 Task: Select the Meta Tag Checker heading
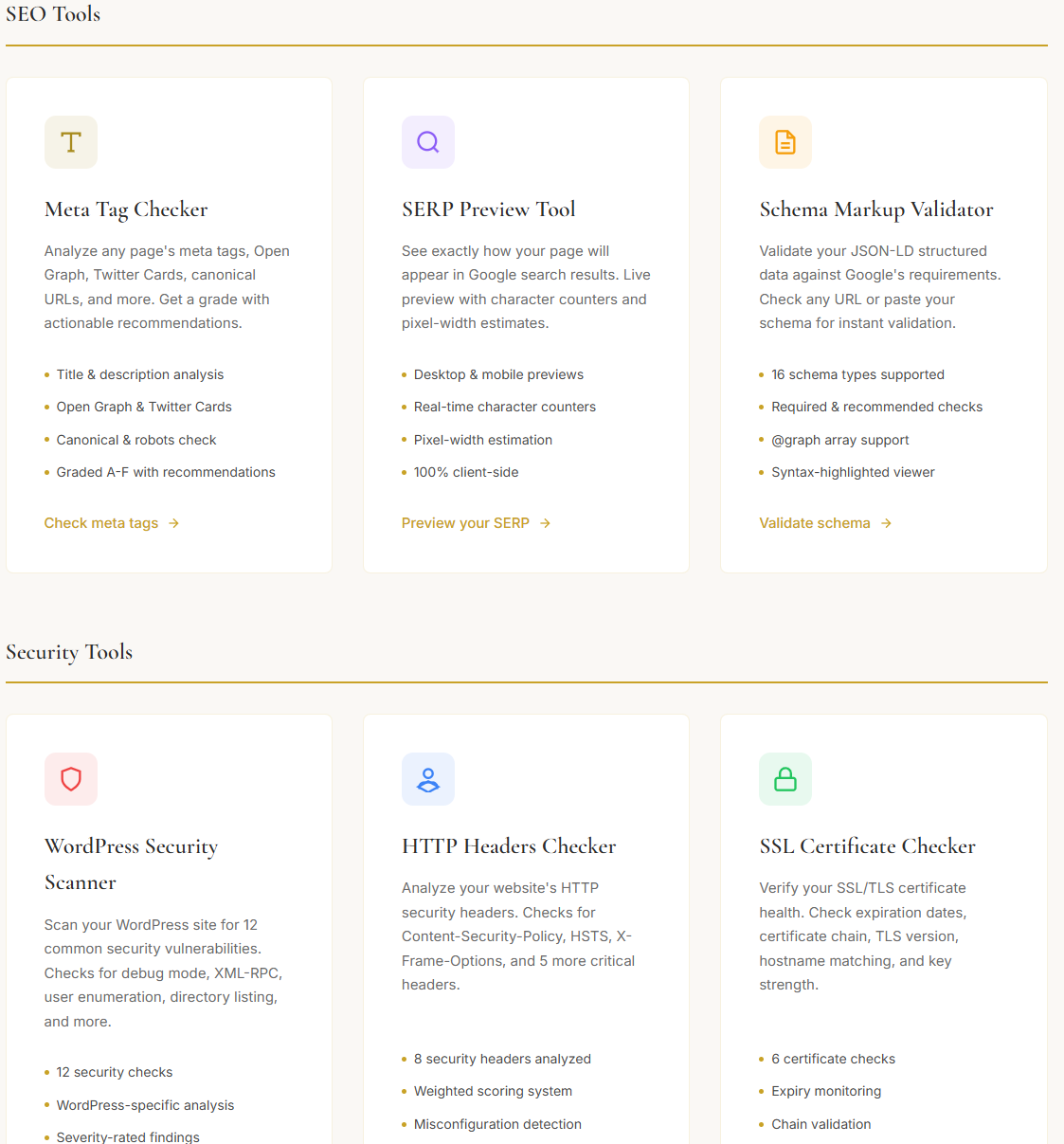pos(126,209)
